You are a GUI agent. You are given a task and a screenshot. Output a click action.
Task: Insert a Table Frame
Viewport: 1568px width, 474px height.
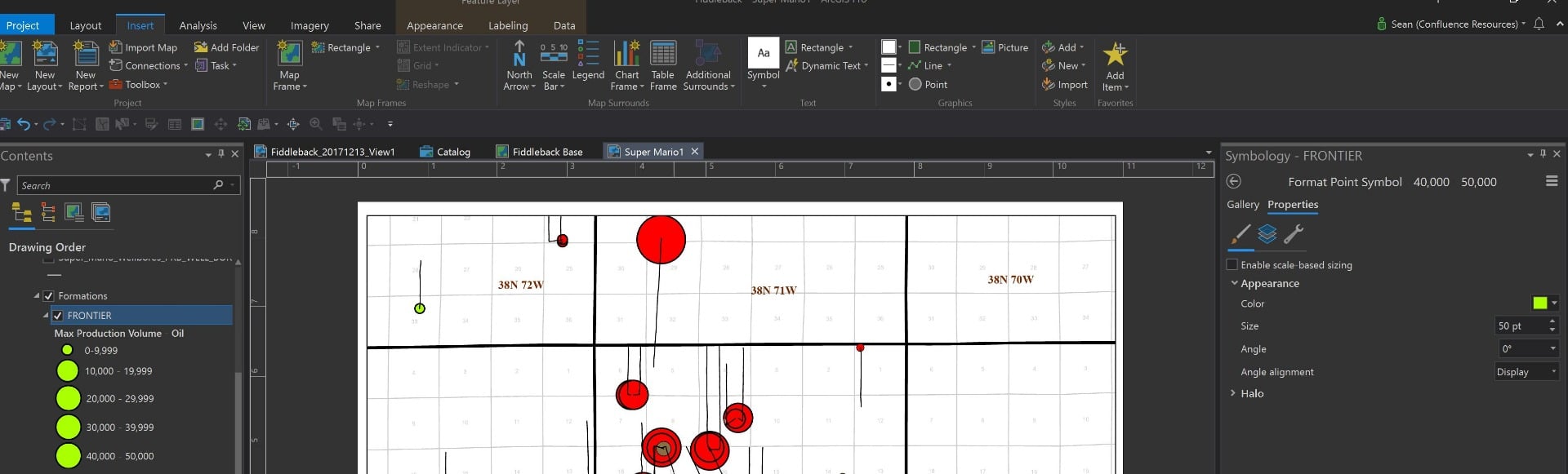pyautogui.click(x=663, y=65)
